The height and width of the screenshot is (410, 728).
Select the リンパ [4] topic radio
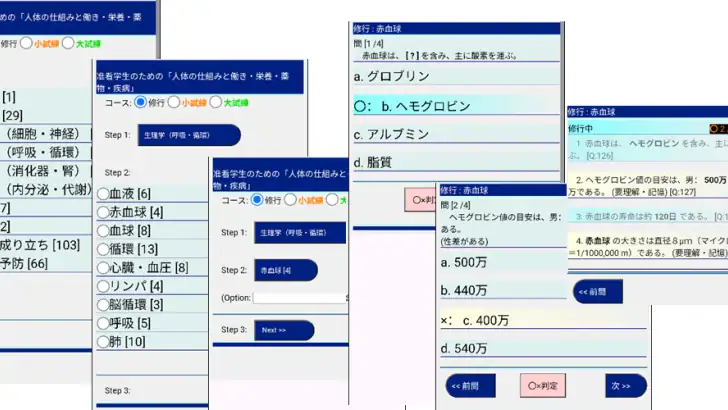pos(103,286)
